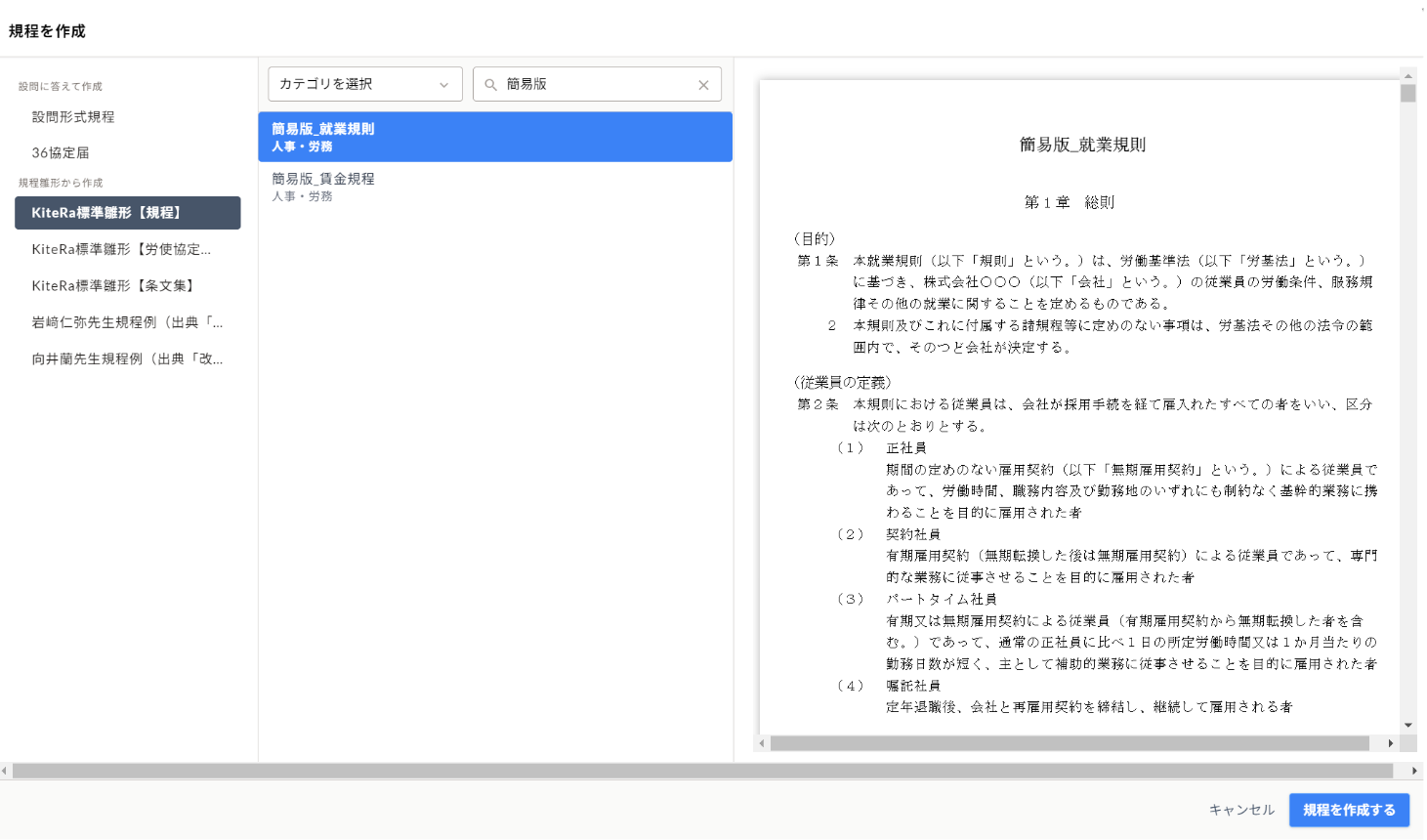Click キャンセル to cancel creation
1427x840 pixels.
(x=1242, y=810)
